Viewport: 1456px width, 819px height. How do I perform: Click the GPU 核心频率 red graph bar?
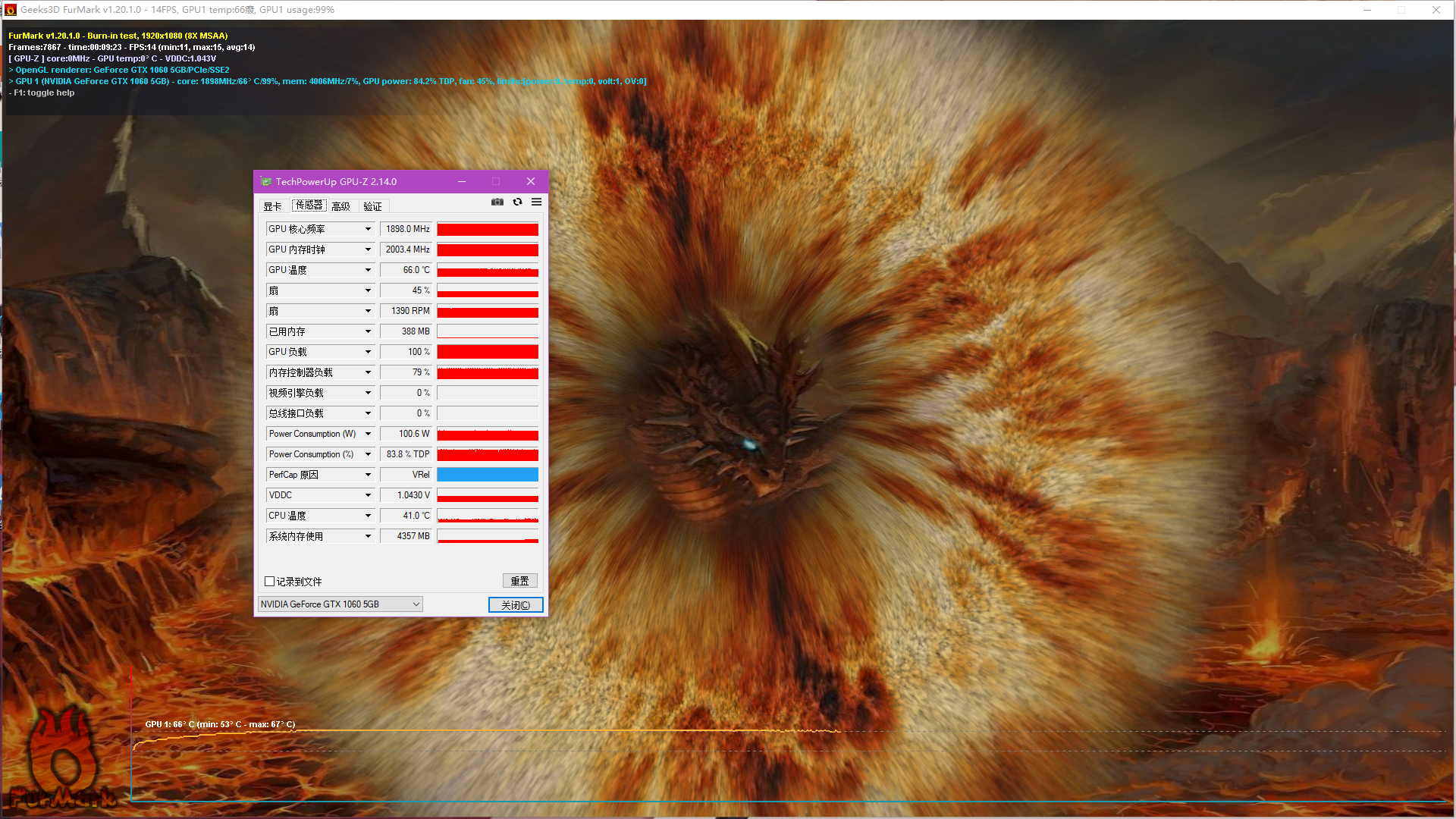click(x=488, y=229)
